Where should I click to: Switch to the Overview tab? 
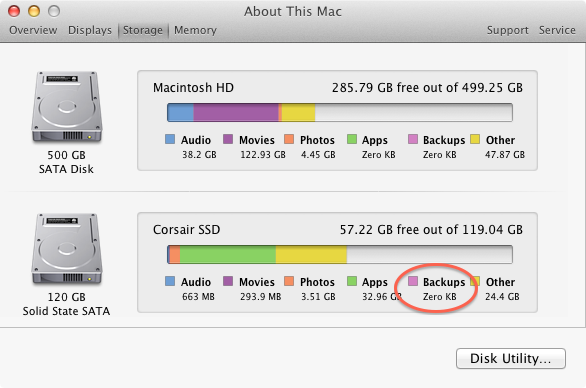[33, 30]
